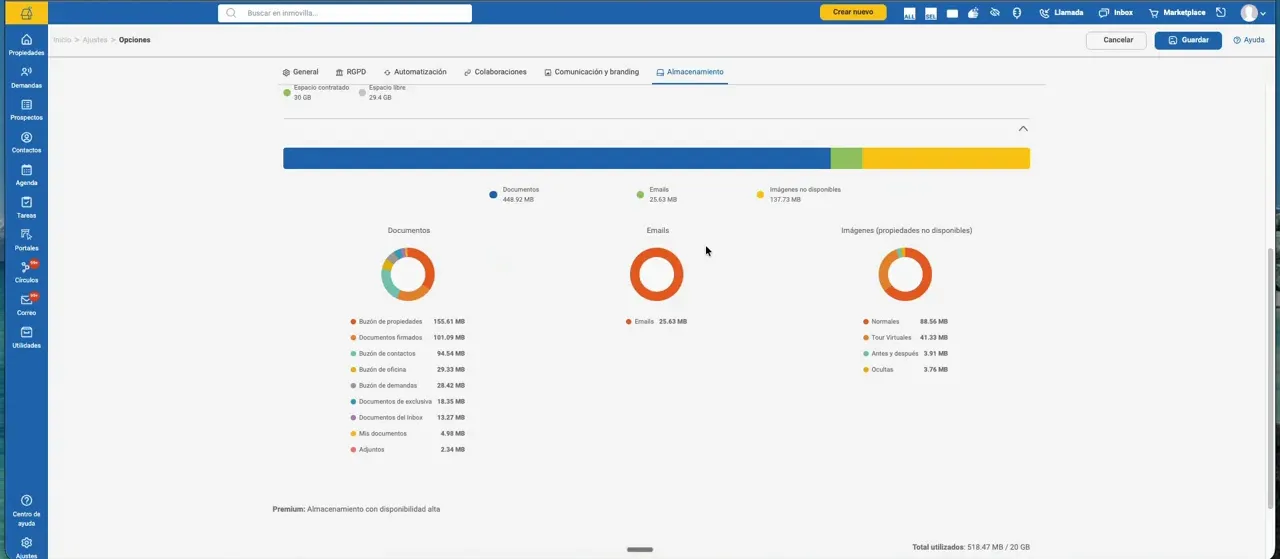Click the Imágenes donut chart
The image size is (1280, 559).
[905, 274]
